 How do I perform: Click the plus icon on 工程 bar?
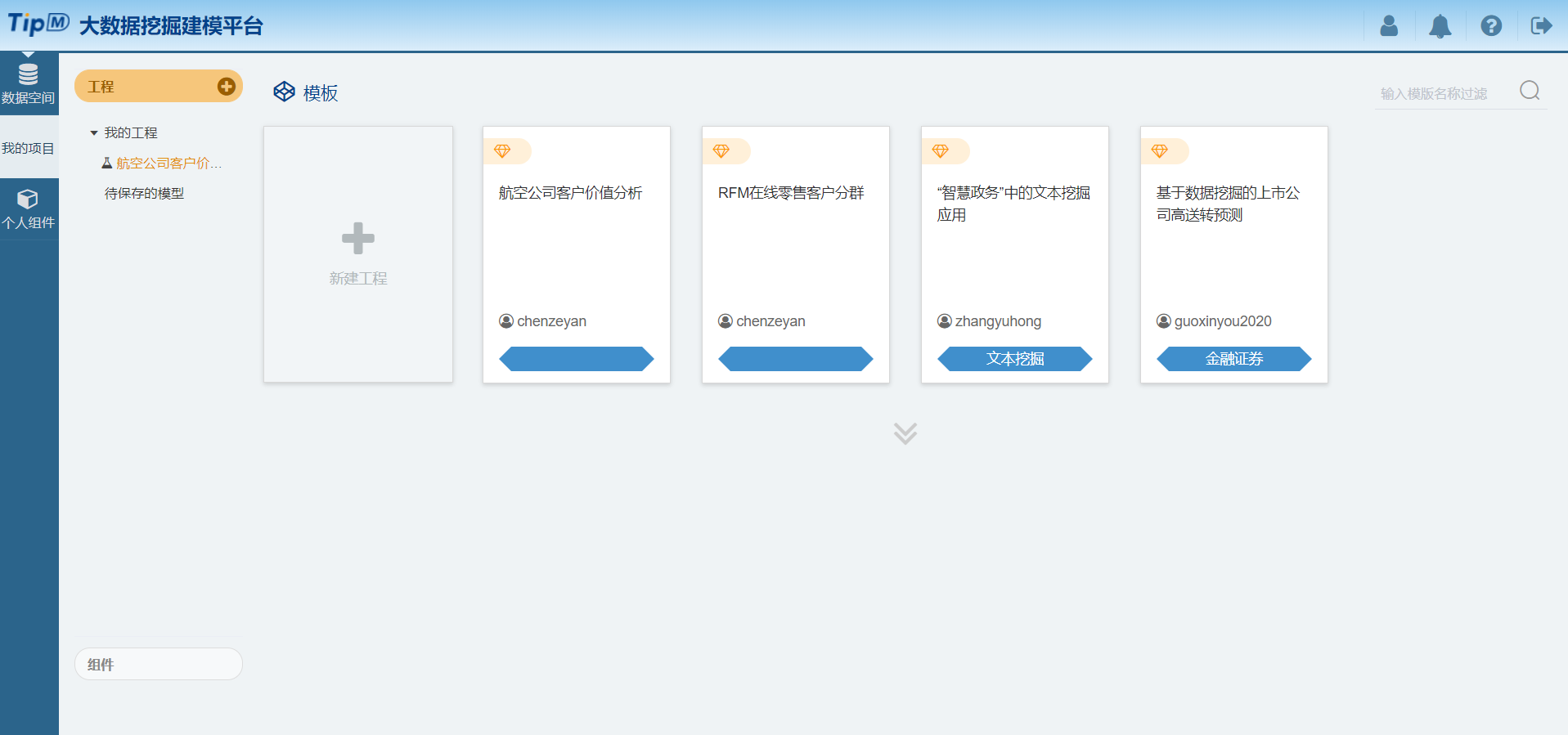click(x=227, y=86)
